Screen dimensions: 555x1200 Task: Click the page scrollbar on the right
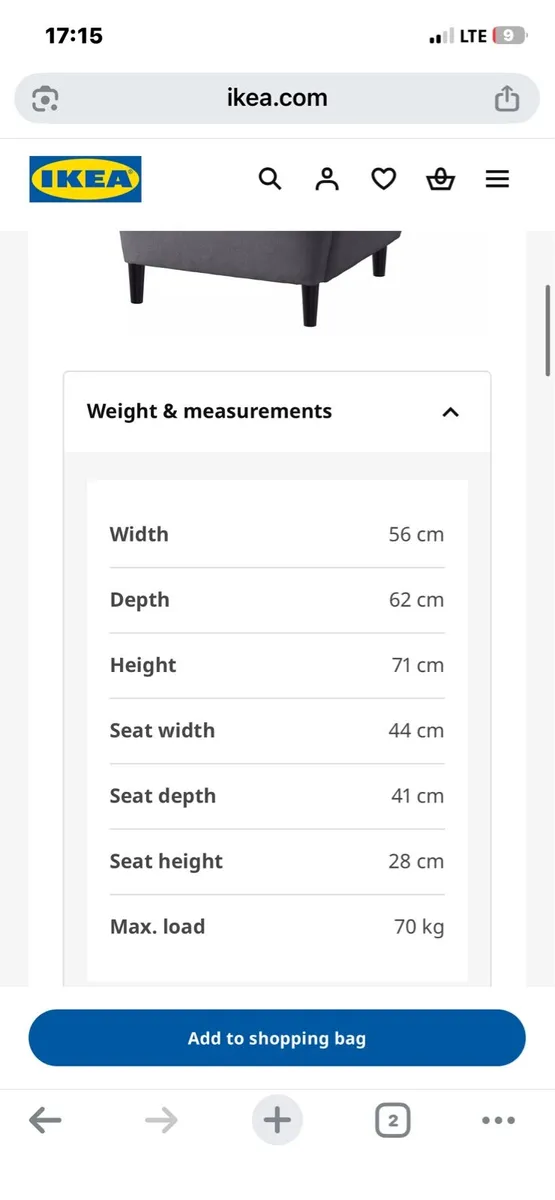tap(548, 331)
